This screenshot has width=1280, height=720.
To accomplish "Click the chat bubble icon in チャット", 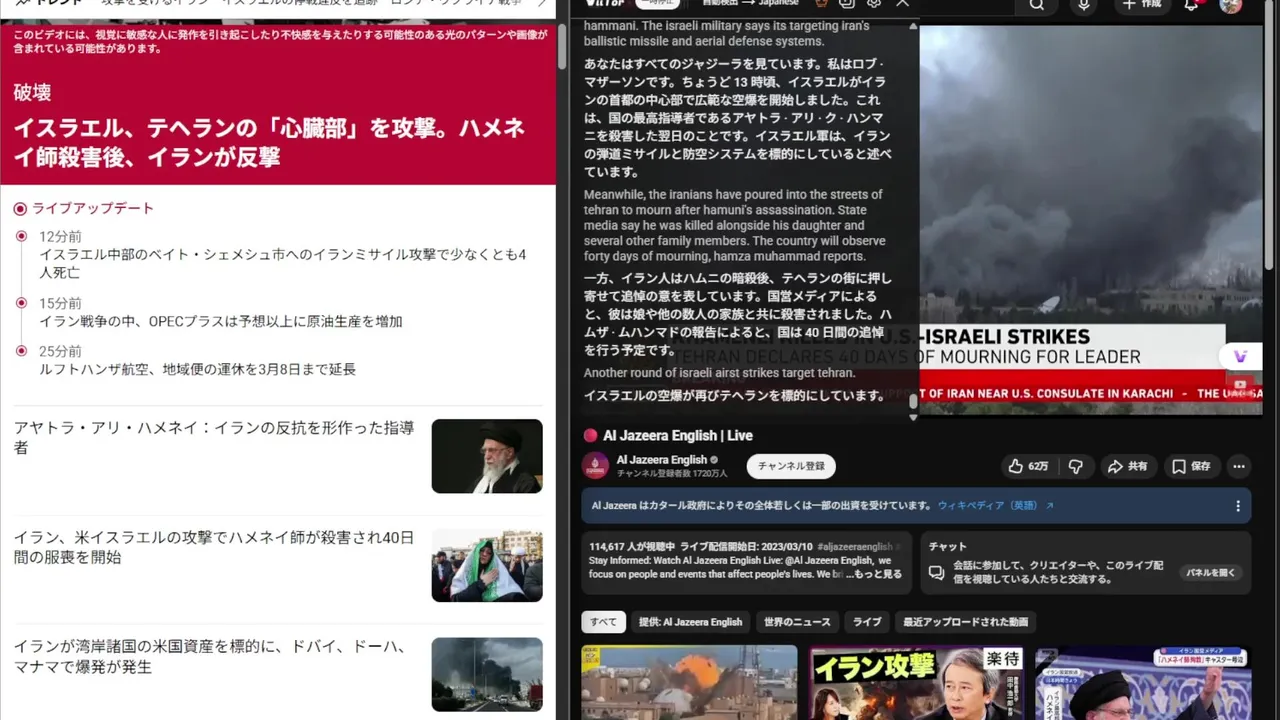I will point(937,573).
